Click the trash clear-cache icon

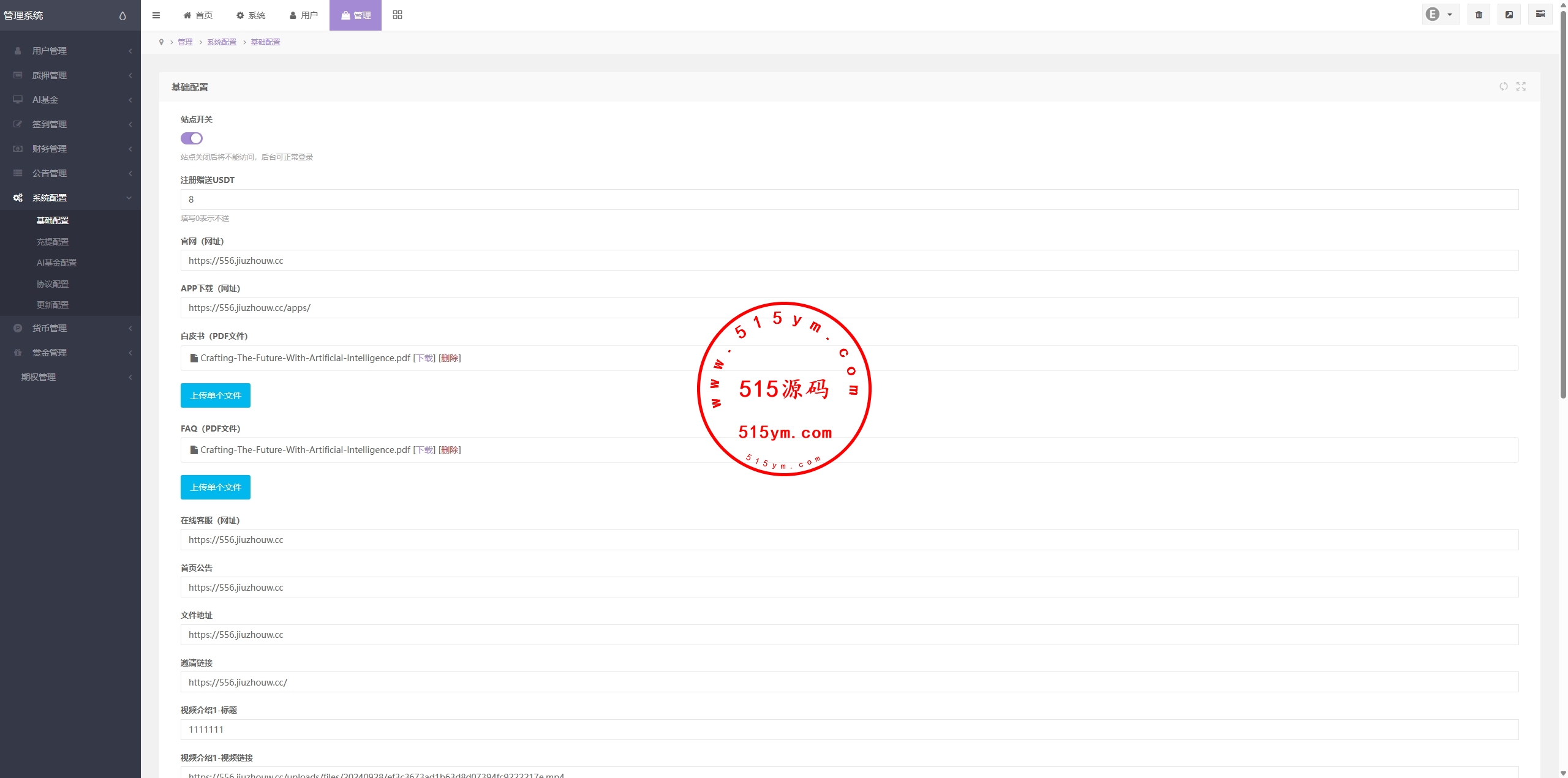[1479, 15]
